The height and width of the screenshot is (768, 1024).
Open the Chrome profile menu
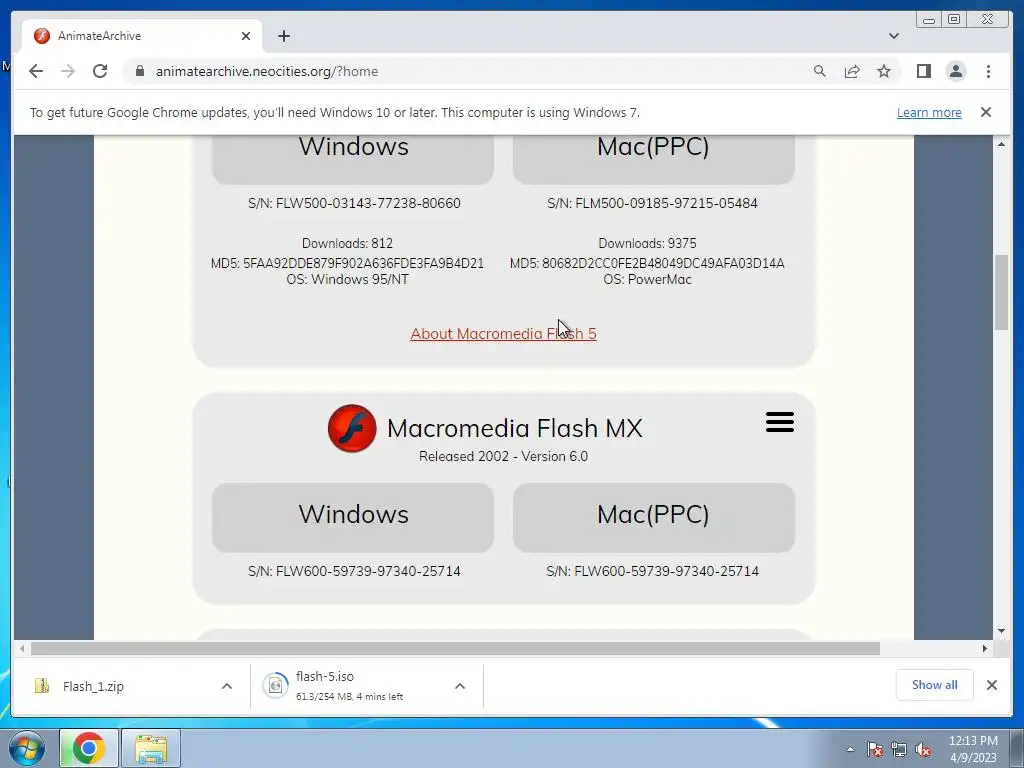955,71
